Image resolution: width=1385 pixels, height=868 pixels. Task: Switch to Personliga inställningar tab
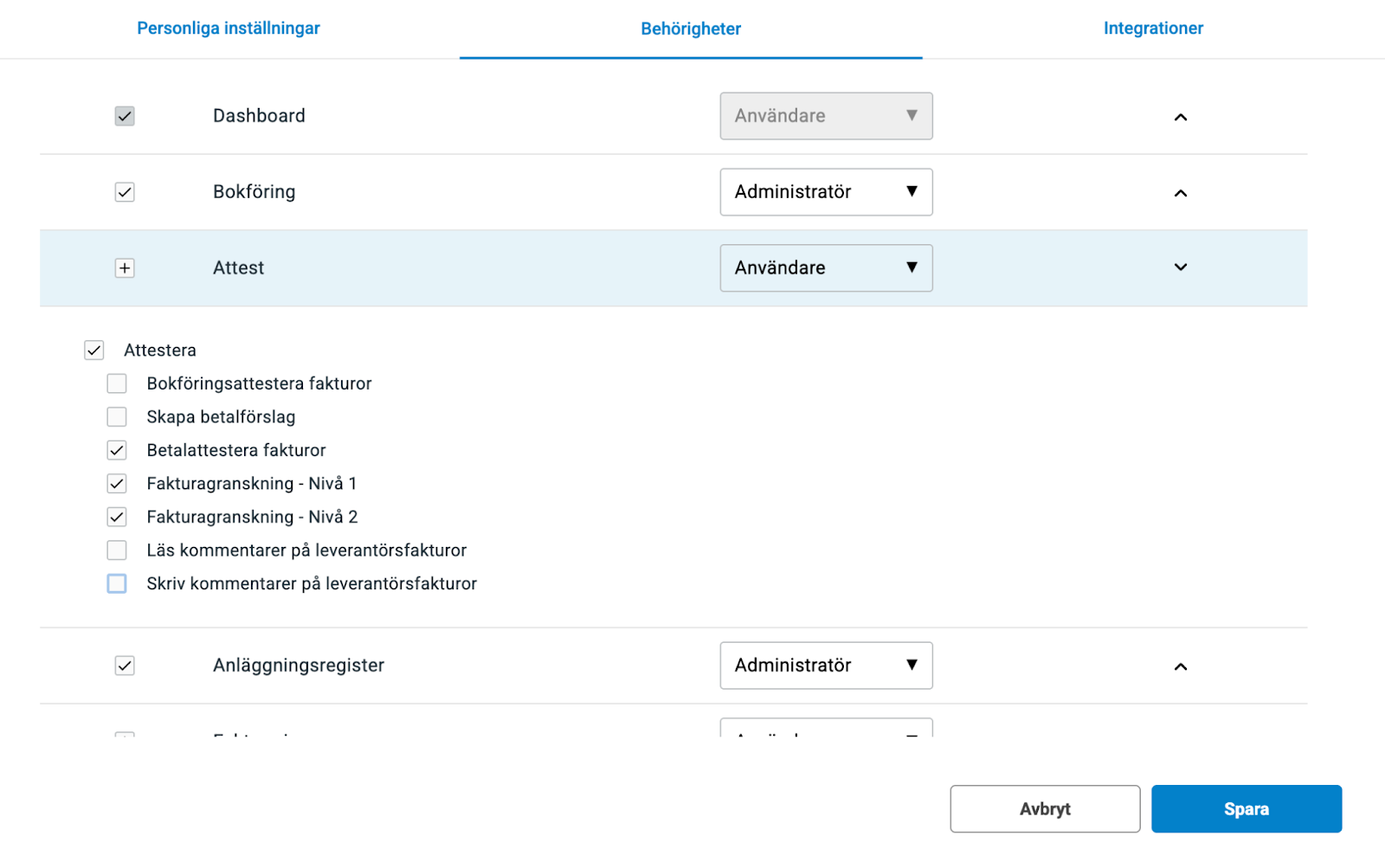coord(229,29)
